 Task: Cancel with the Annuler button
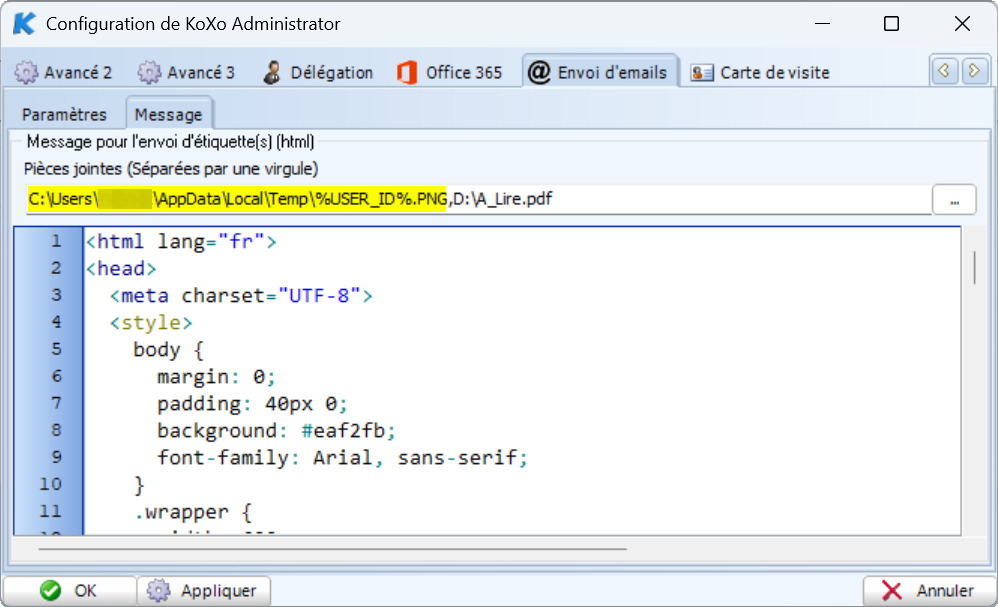(x=929, y=590)
